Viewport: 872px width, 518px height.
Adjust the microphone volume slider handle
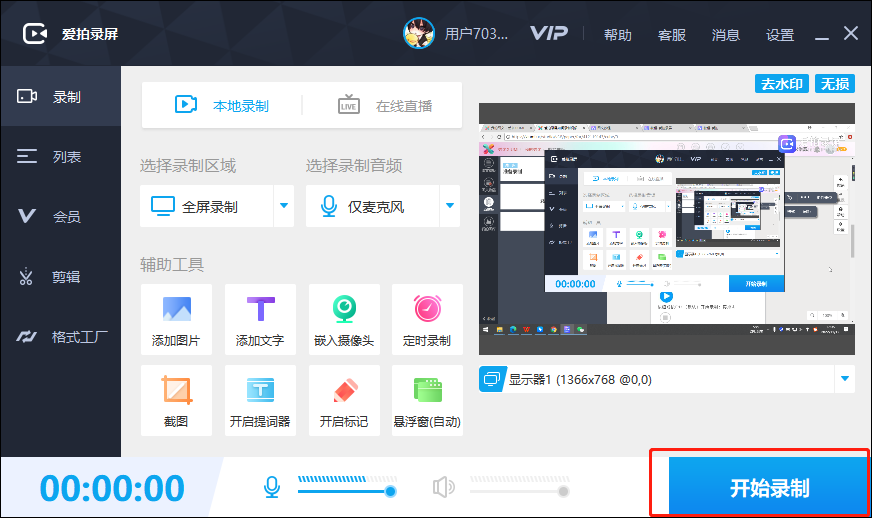(x=390, y=491)
